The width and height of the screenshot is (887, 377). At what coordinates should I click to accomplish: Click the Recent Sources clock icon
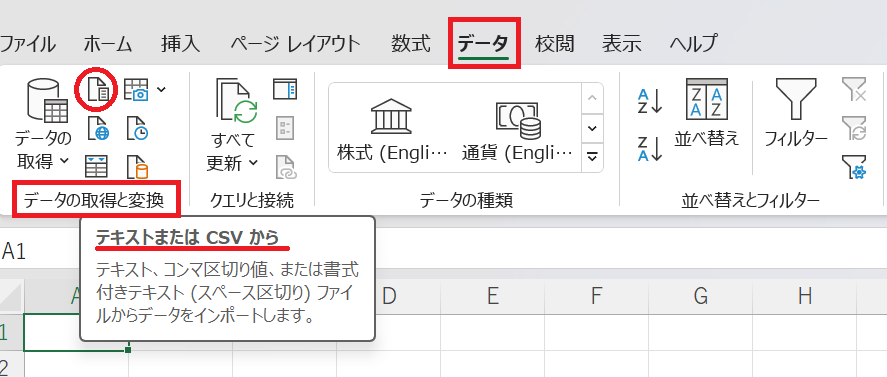(137, 128)
